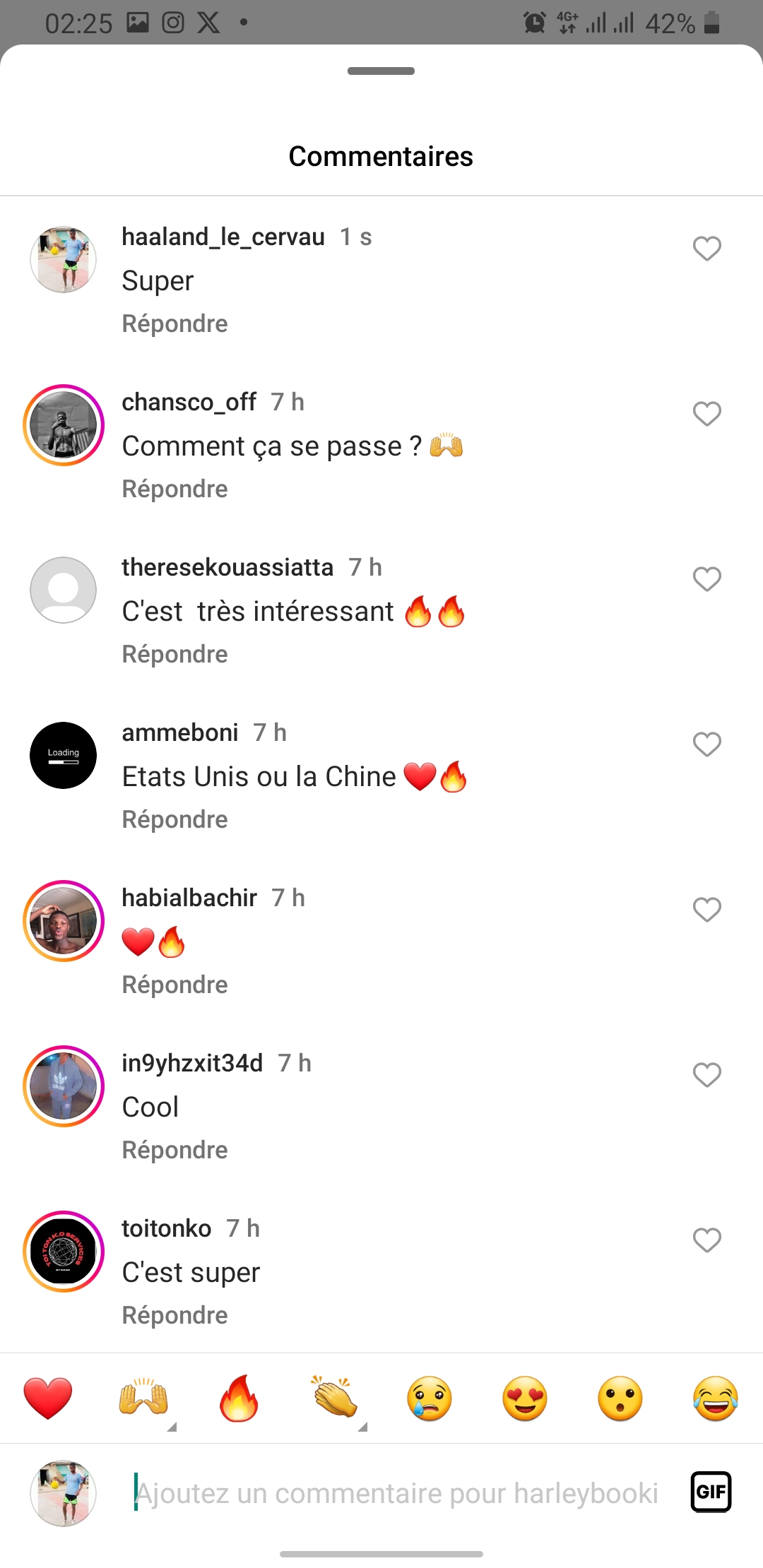
Task: Insert the raised hands quick emoji
Action: point(143,1397)
